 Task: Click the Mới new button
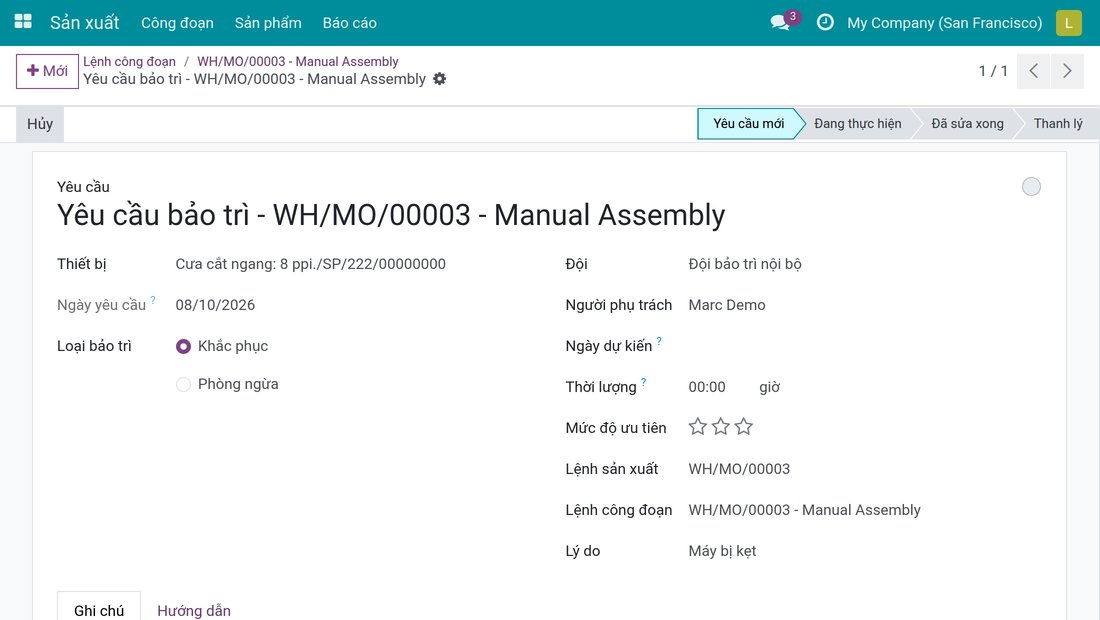pos(47,71)
